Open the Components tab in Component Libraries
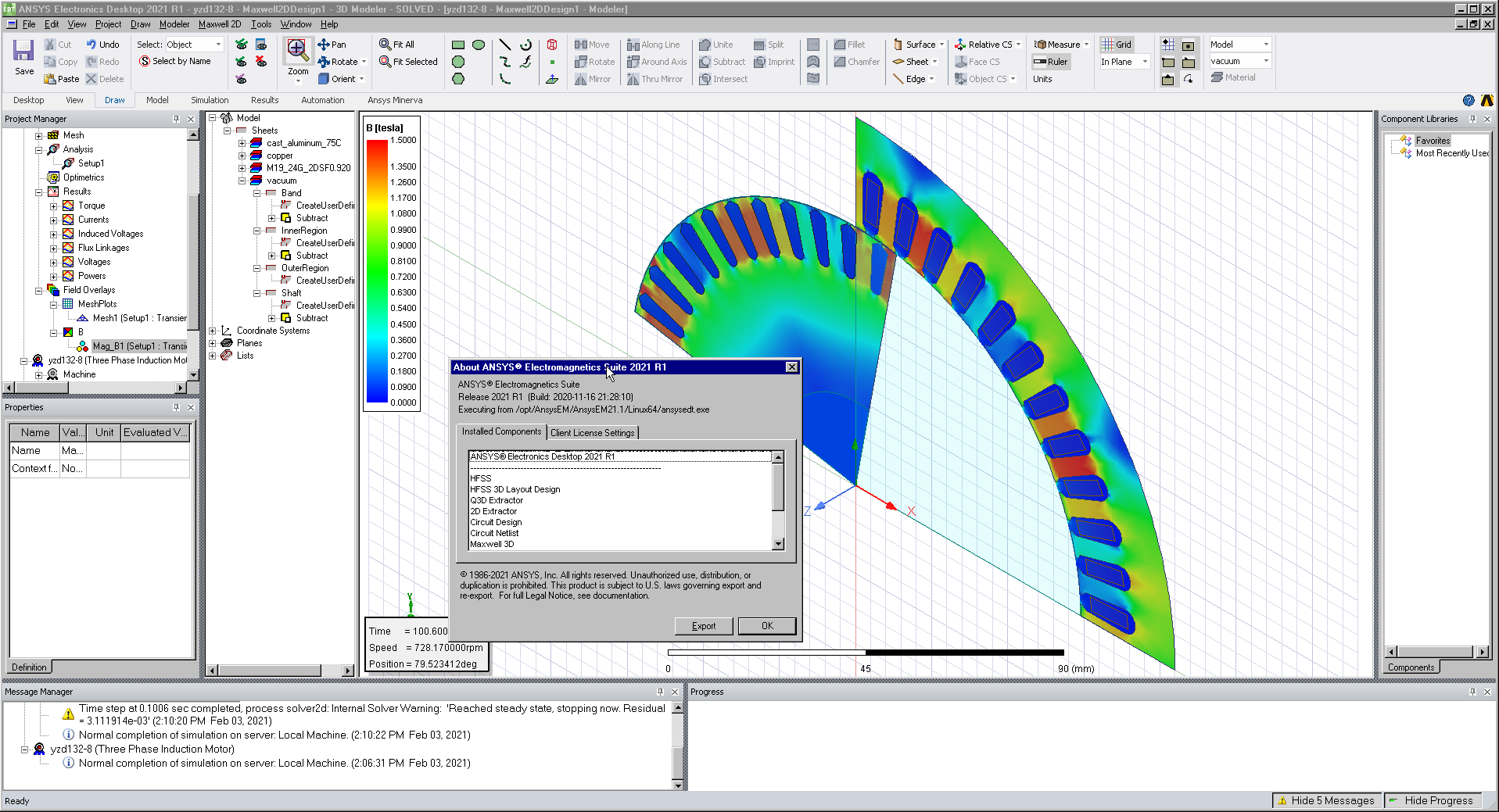The image size is (1499, 812). coord(1411,667)
